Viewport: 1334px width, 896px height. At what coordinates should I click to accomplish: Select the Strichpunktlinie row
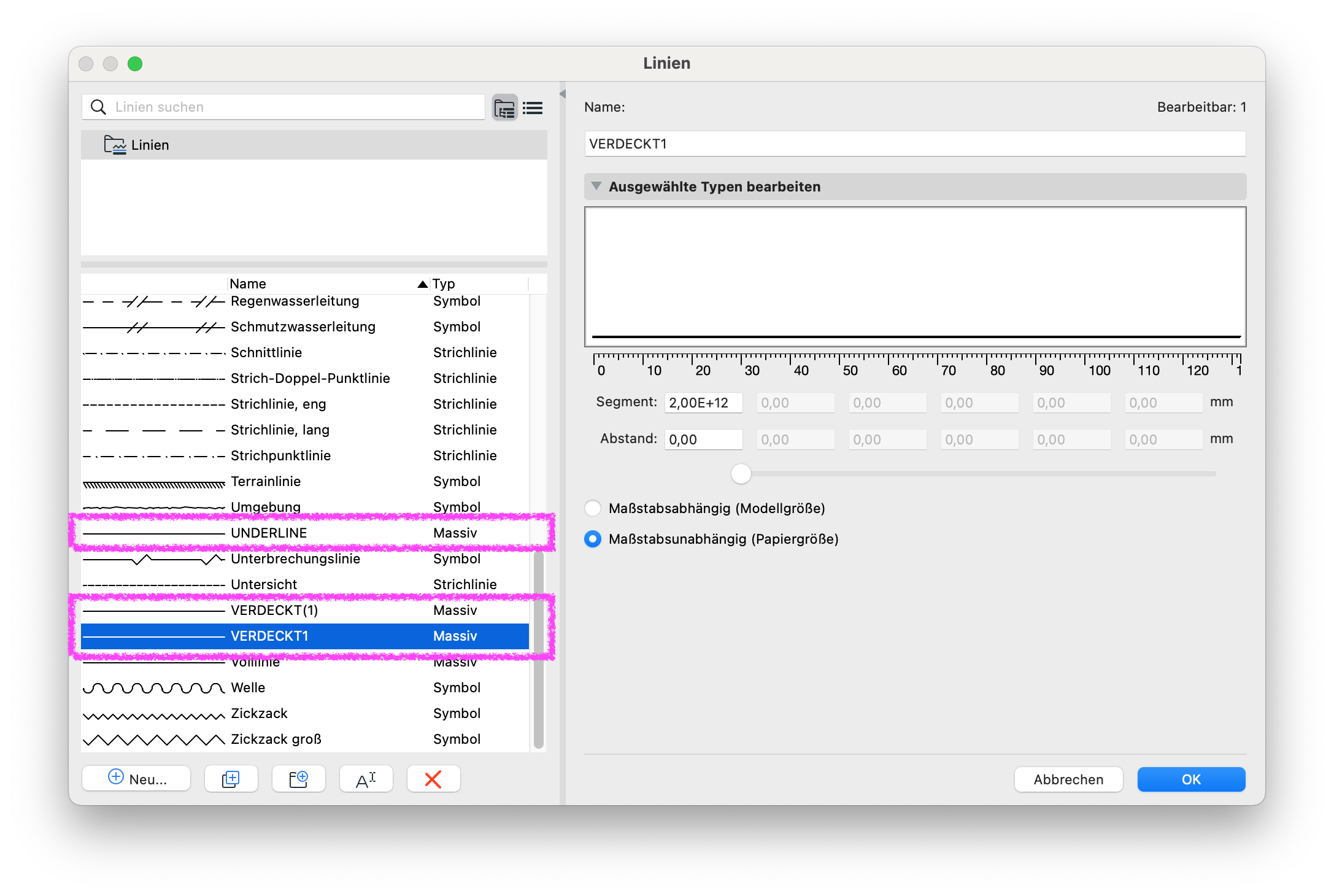coord(305,455)
